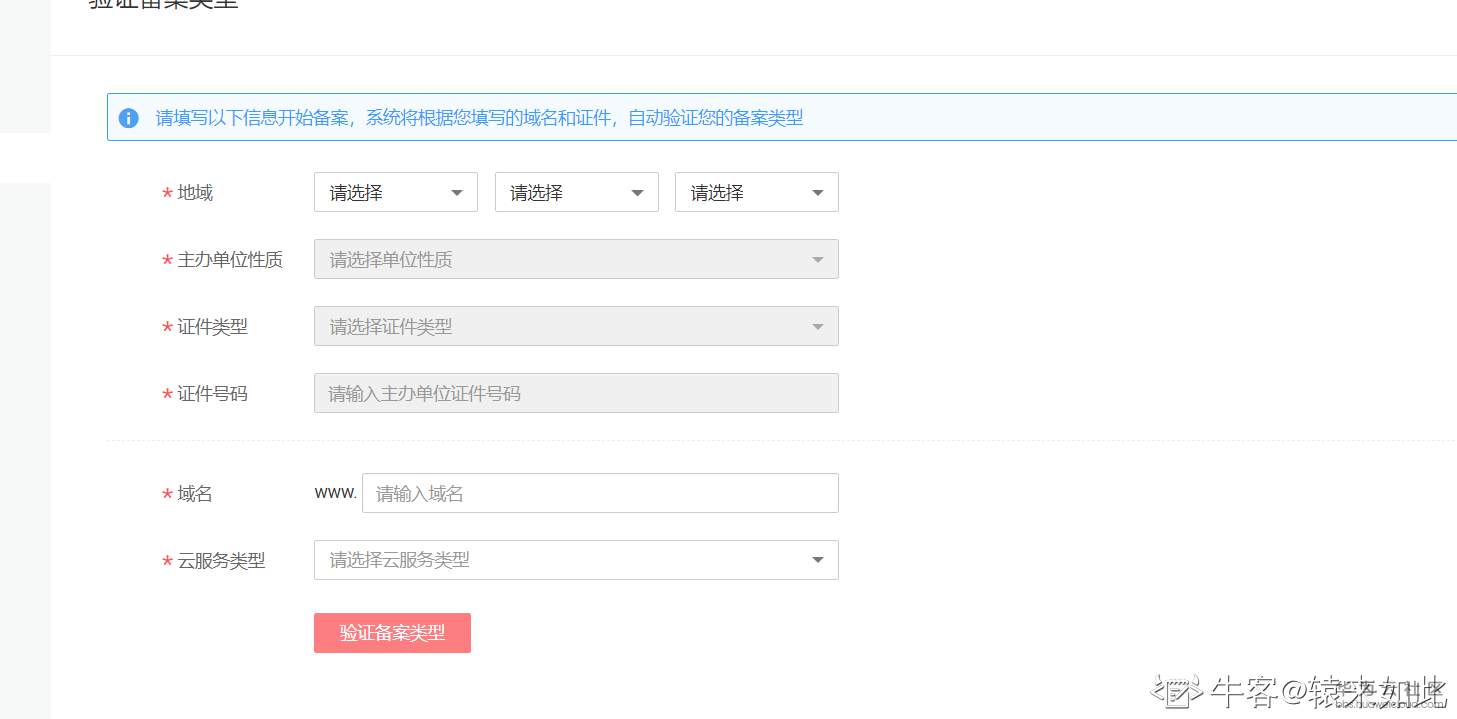Click the 主办单位性质 field label
The image size is (1457, 719).
[230, 260]
